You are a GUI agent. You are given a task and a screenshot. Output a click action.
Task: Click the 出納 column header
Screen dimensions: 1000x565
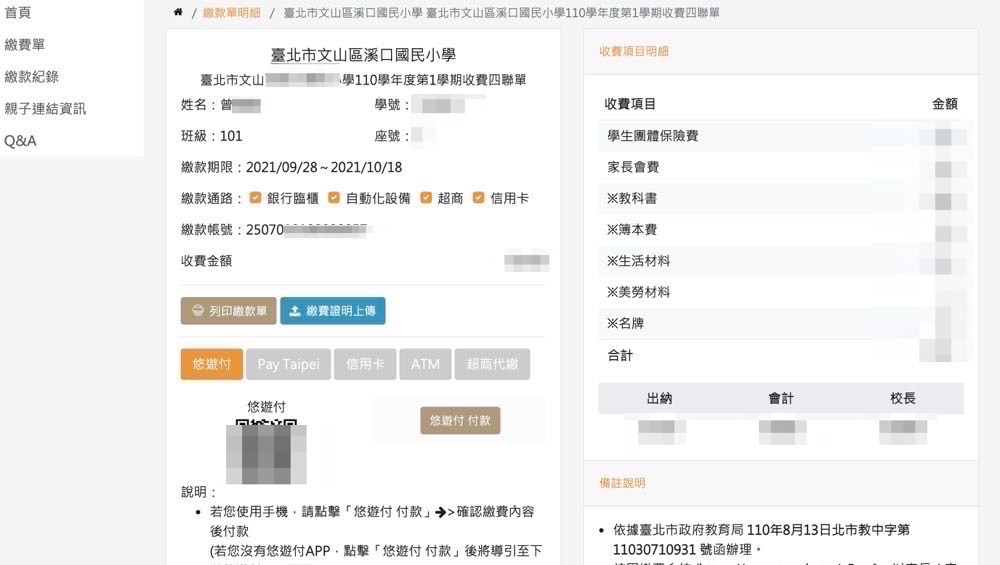point(659,399)
